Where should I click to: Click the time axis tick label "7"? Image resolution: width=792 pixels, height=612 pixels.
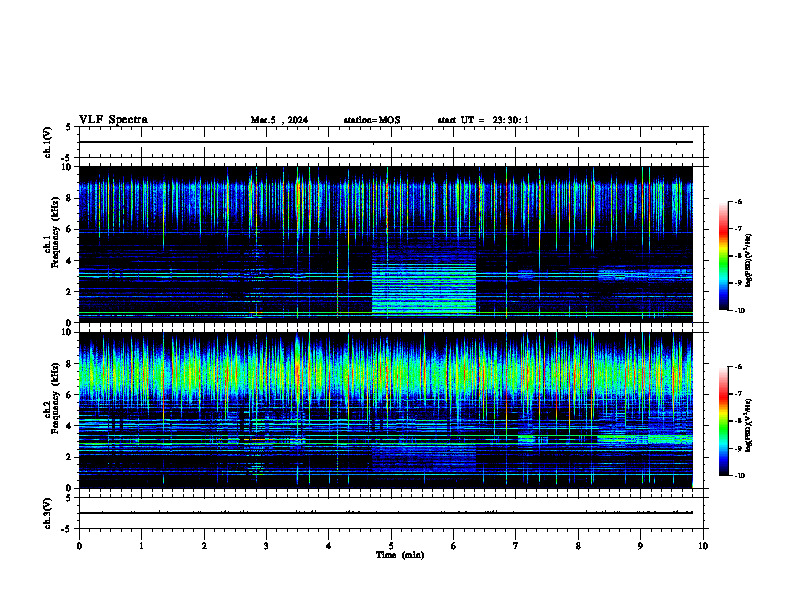pos(516,546)
